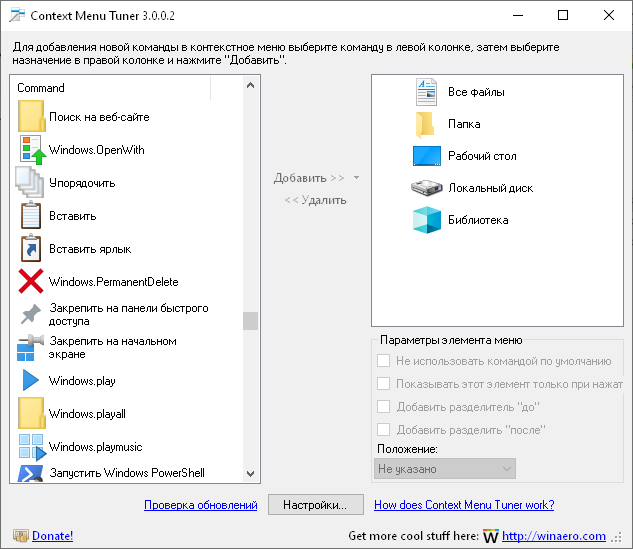633x549 pixels.
Task: Select the Windows PowerShell command icon
Action: point(31,473)
